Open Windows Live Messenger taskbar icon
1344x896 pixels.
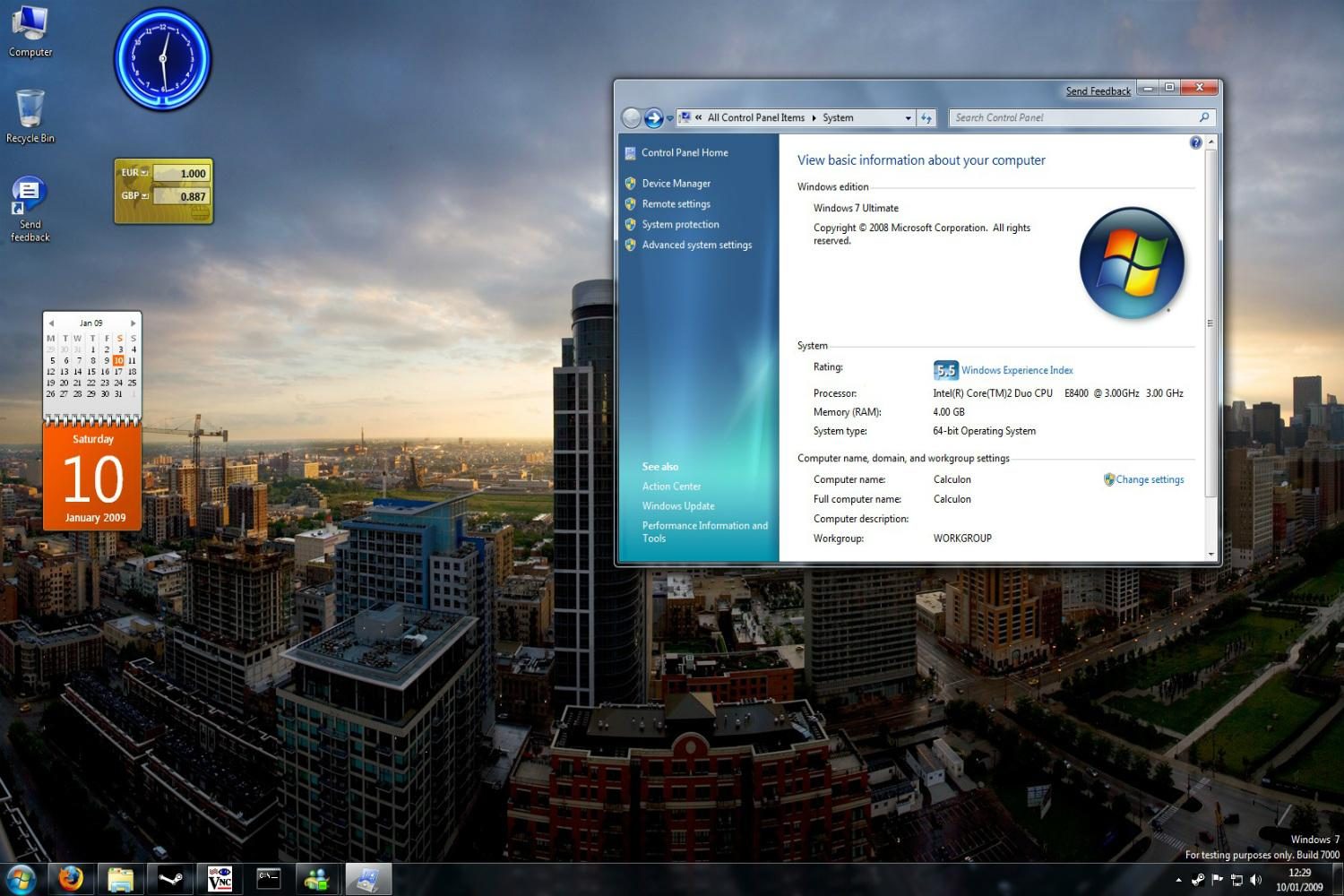click(x=317, y=879)
